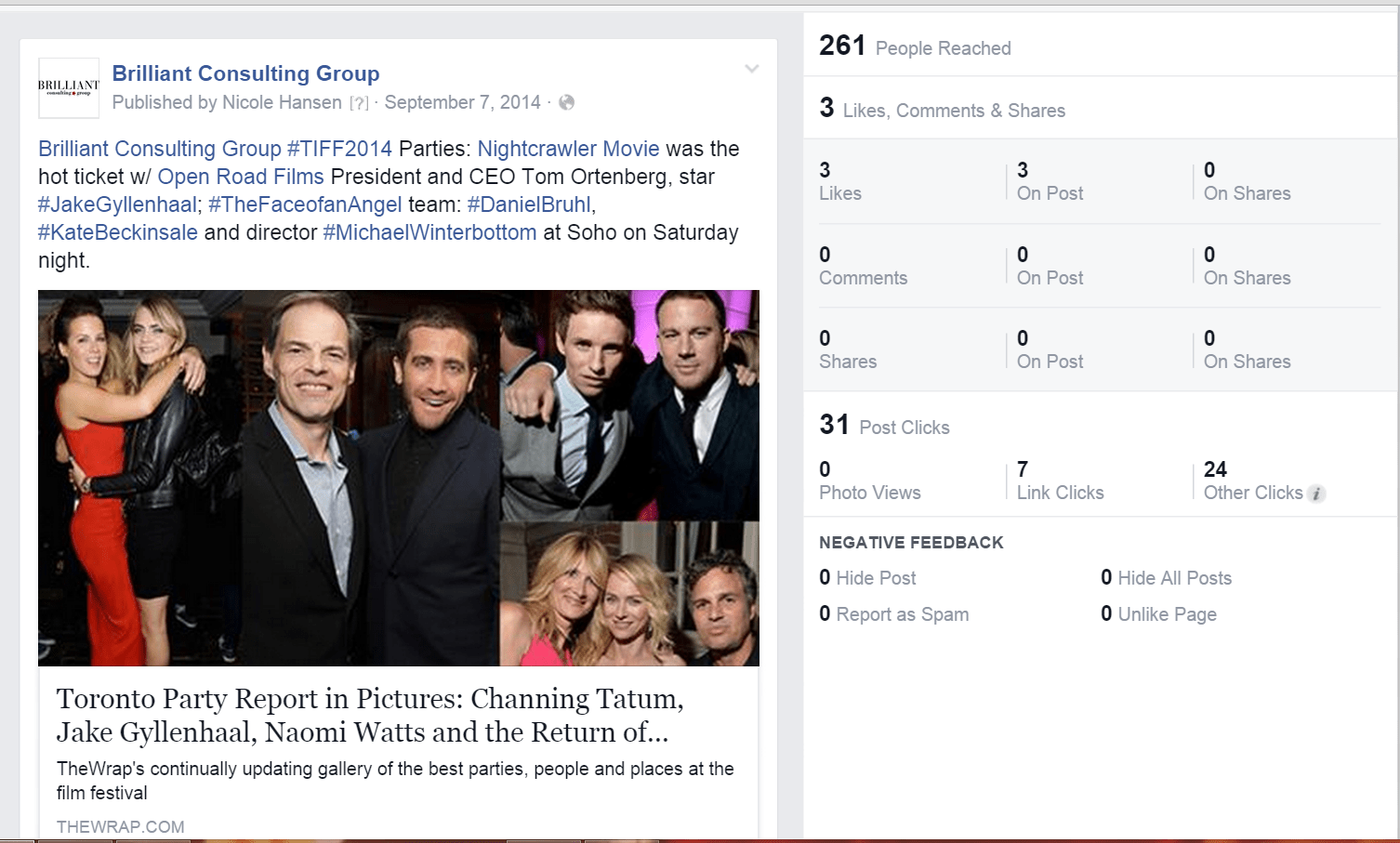The image size is (1400, 843).
Task: Click the #DanielBruhl hashtag
Action: [529, 204]
